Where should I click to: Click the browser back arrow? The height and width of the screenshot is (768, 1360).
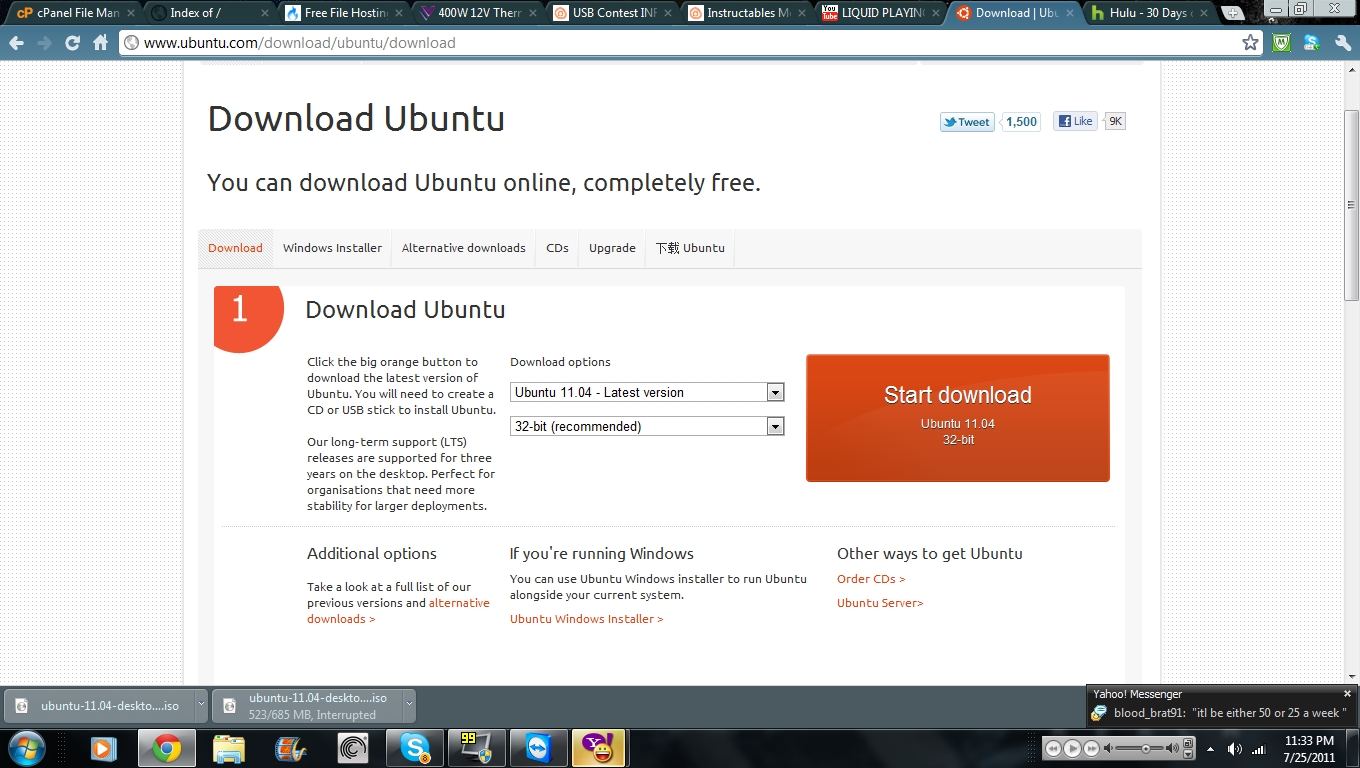click(x=17, y=43)
